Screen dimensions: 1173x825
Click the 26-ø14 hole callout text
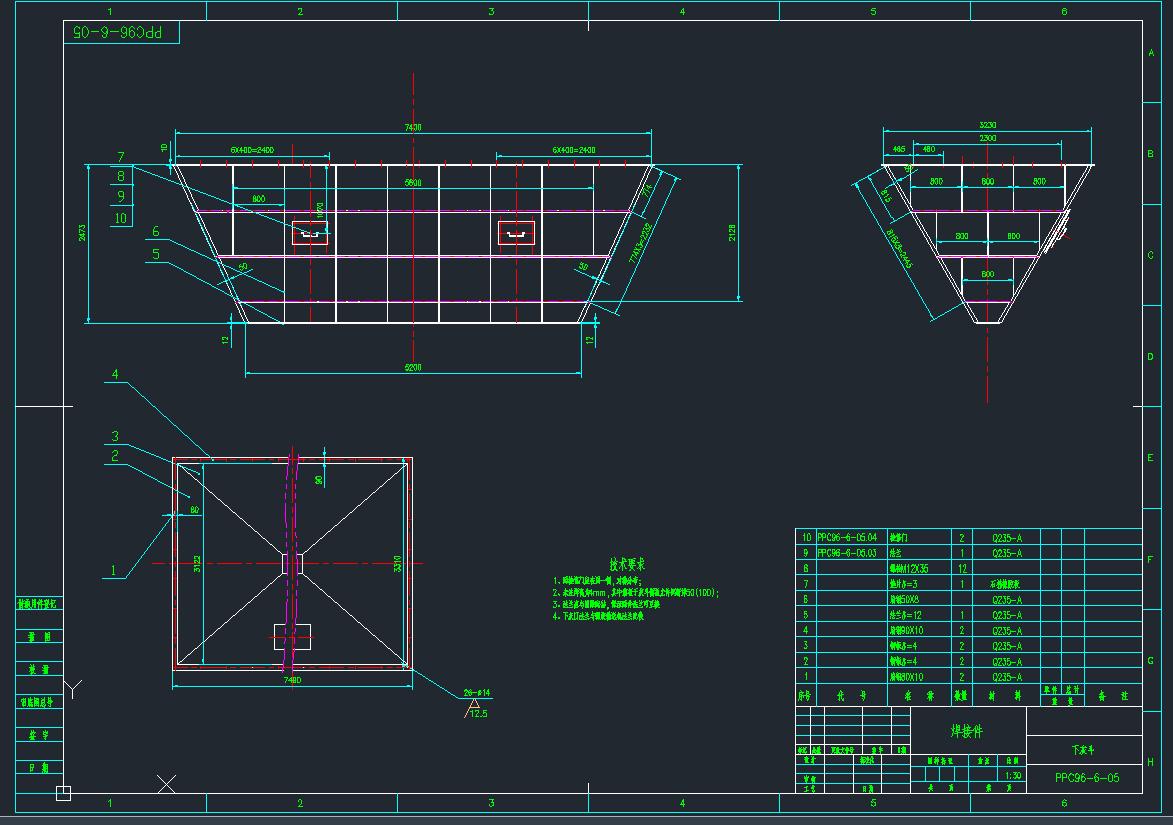pos(477,693)
